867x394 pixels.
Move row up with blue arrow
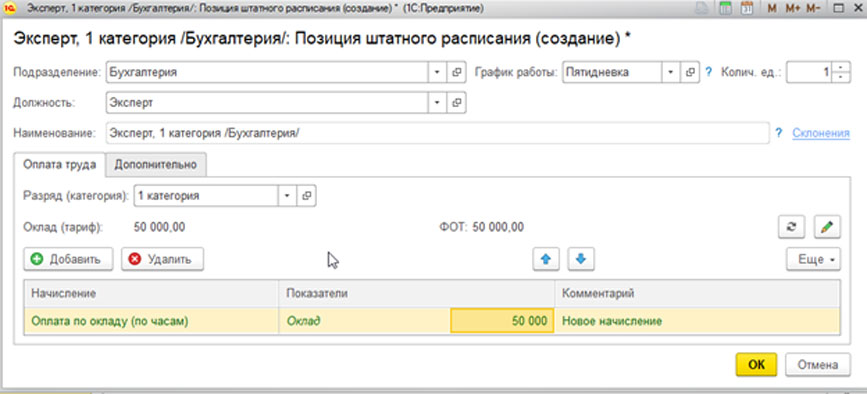pyautogui.click(x=546, y=259)
